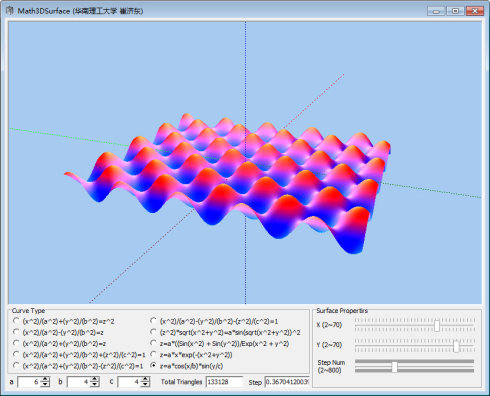
Task: Increase parameter c with up arrow
Action: (145, 379)
